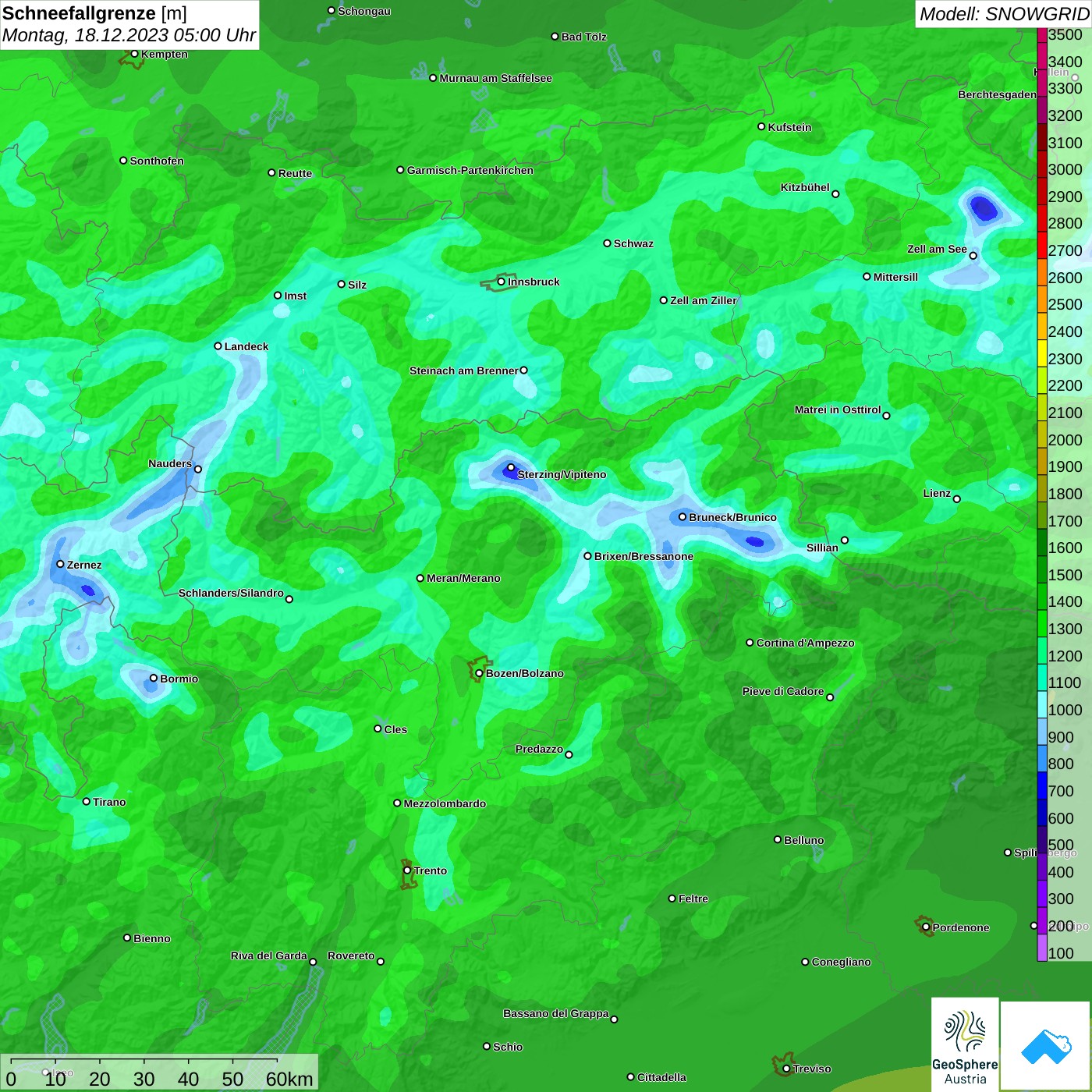The image size is (1092, 1092).
Task: Pick the cyan 1000 legend swatch
Action: point(1041,704)
